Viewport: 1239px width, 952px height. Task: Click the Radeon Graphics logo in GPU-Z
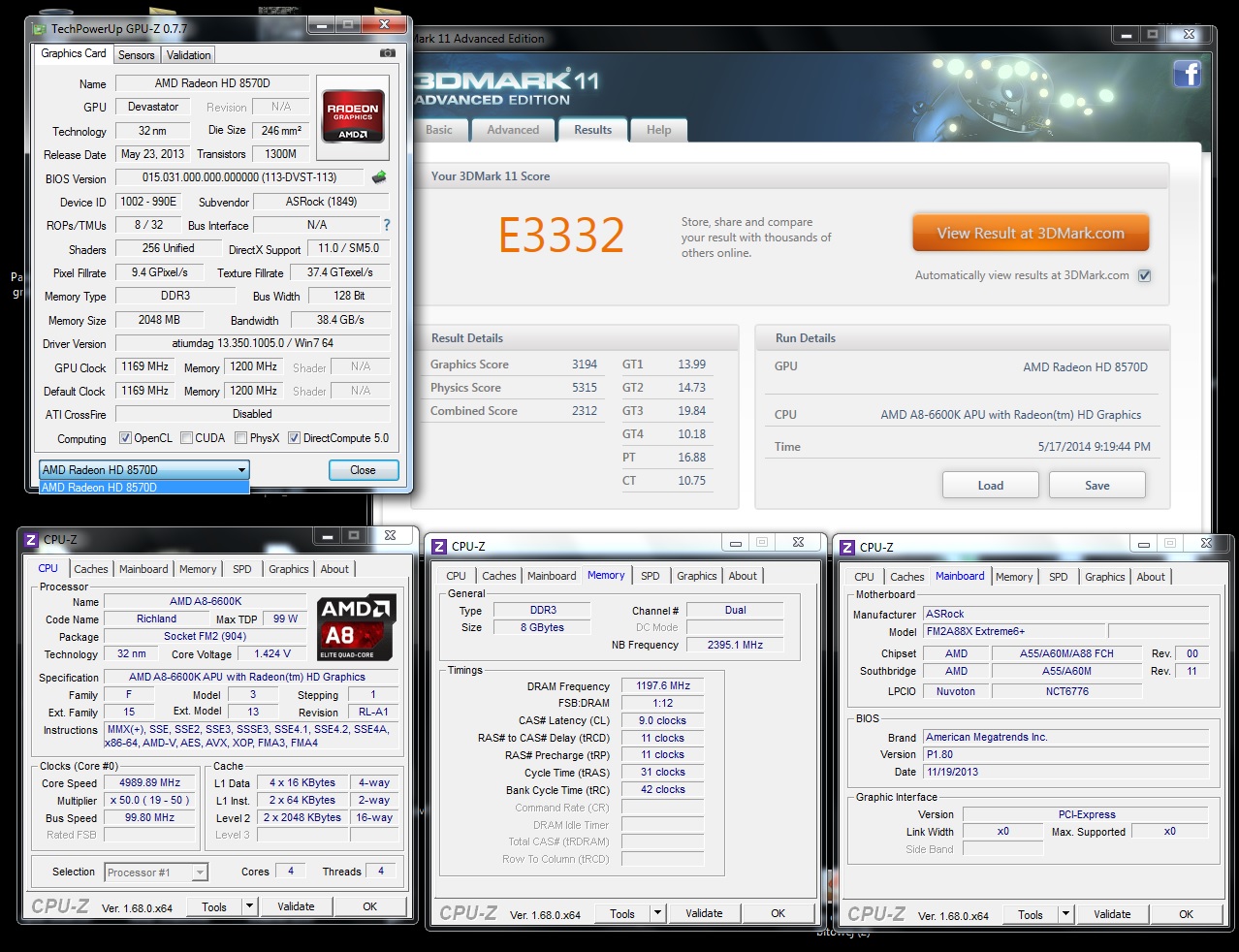(x=353, y=118)
